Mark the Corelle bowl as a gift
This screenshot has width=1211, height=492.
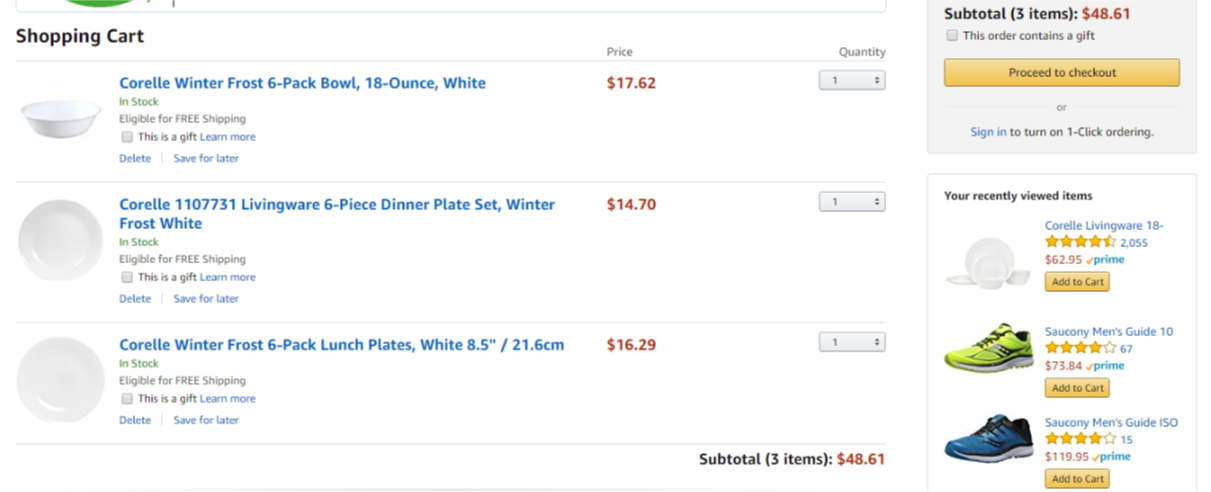pos(127,137)
